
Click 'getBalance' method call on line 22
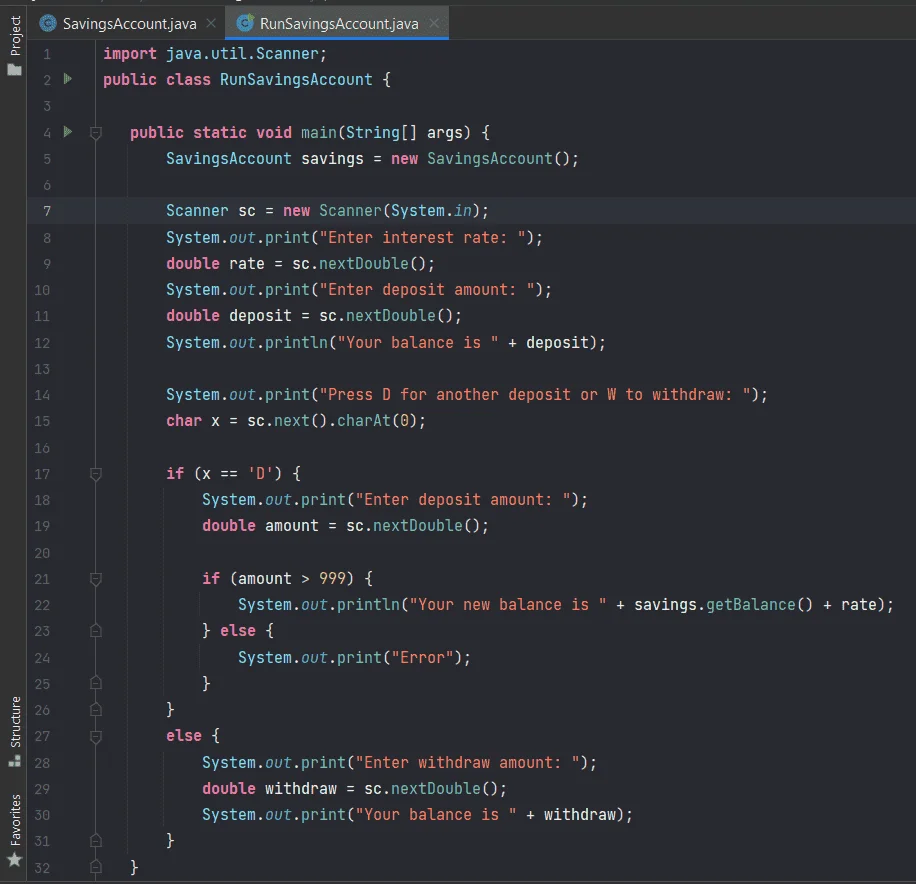click(x=751, y=605)
